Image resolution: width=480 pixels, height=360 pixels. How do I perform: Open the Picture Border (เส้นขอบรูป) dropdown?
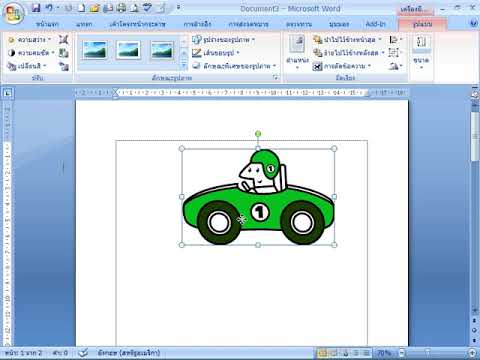[x=215, y=53]
